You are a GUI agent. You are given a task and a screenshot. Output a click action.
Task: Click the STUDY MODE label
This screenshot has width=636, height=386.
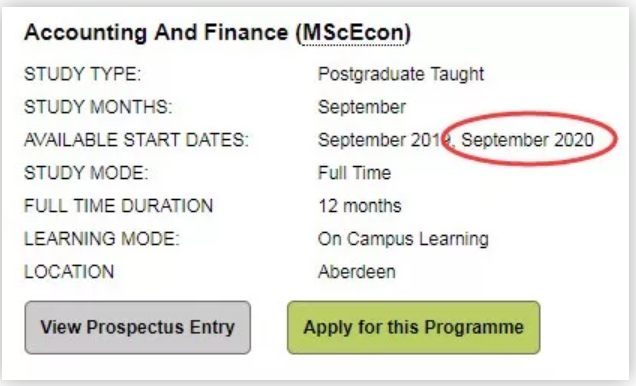pos(86,173)
